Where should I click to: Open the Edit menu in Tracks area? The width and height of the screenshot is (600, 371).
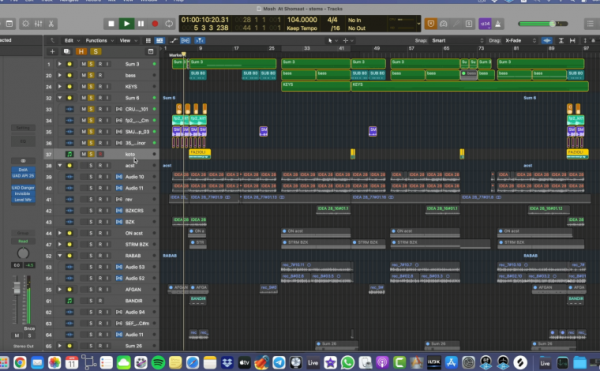[71, 41]
